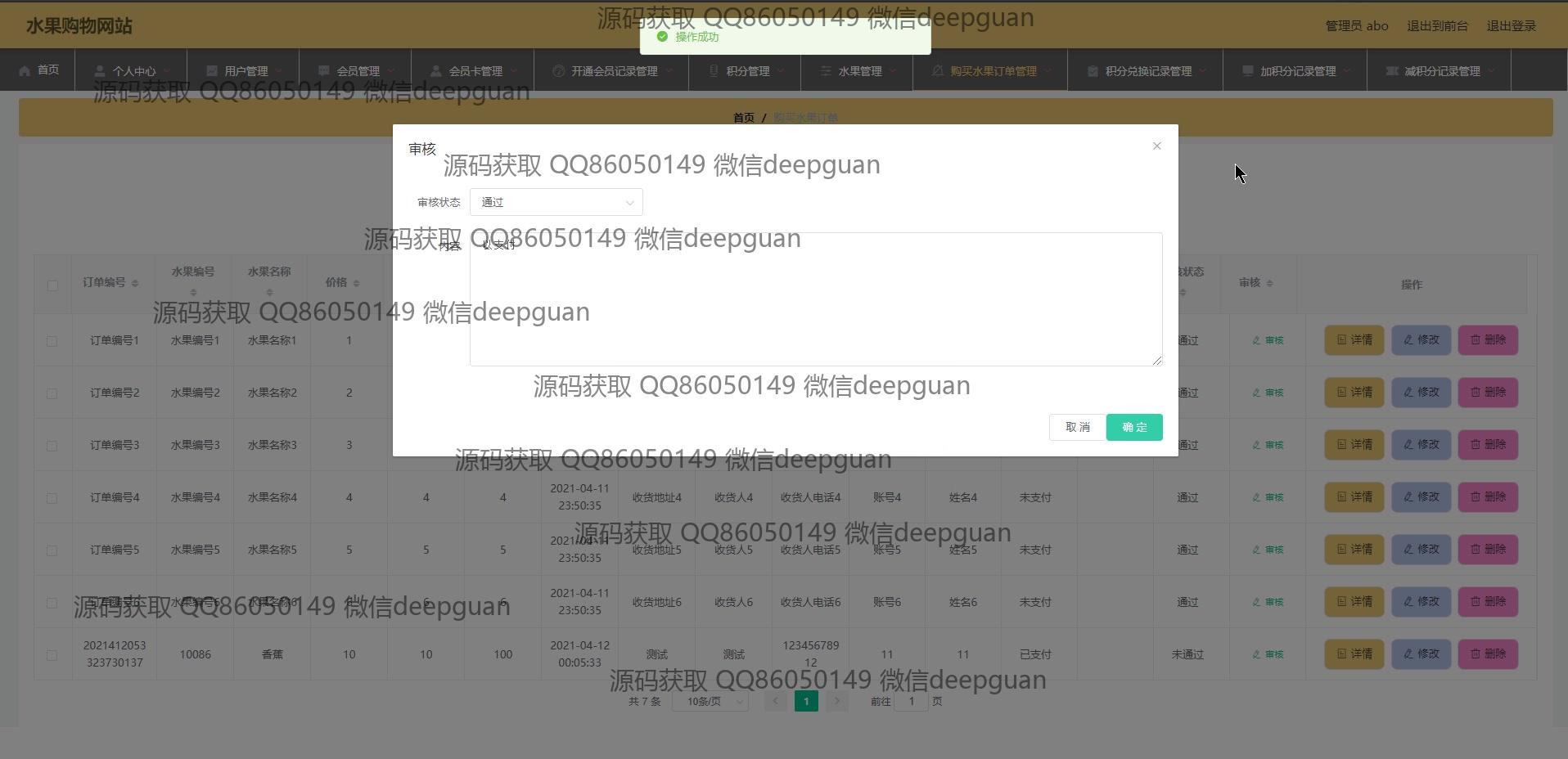1568x759 pixels.
Task: Open the 10条/页 page size dropdown
Action: 710,702
